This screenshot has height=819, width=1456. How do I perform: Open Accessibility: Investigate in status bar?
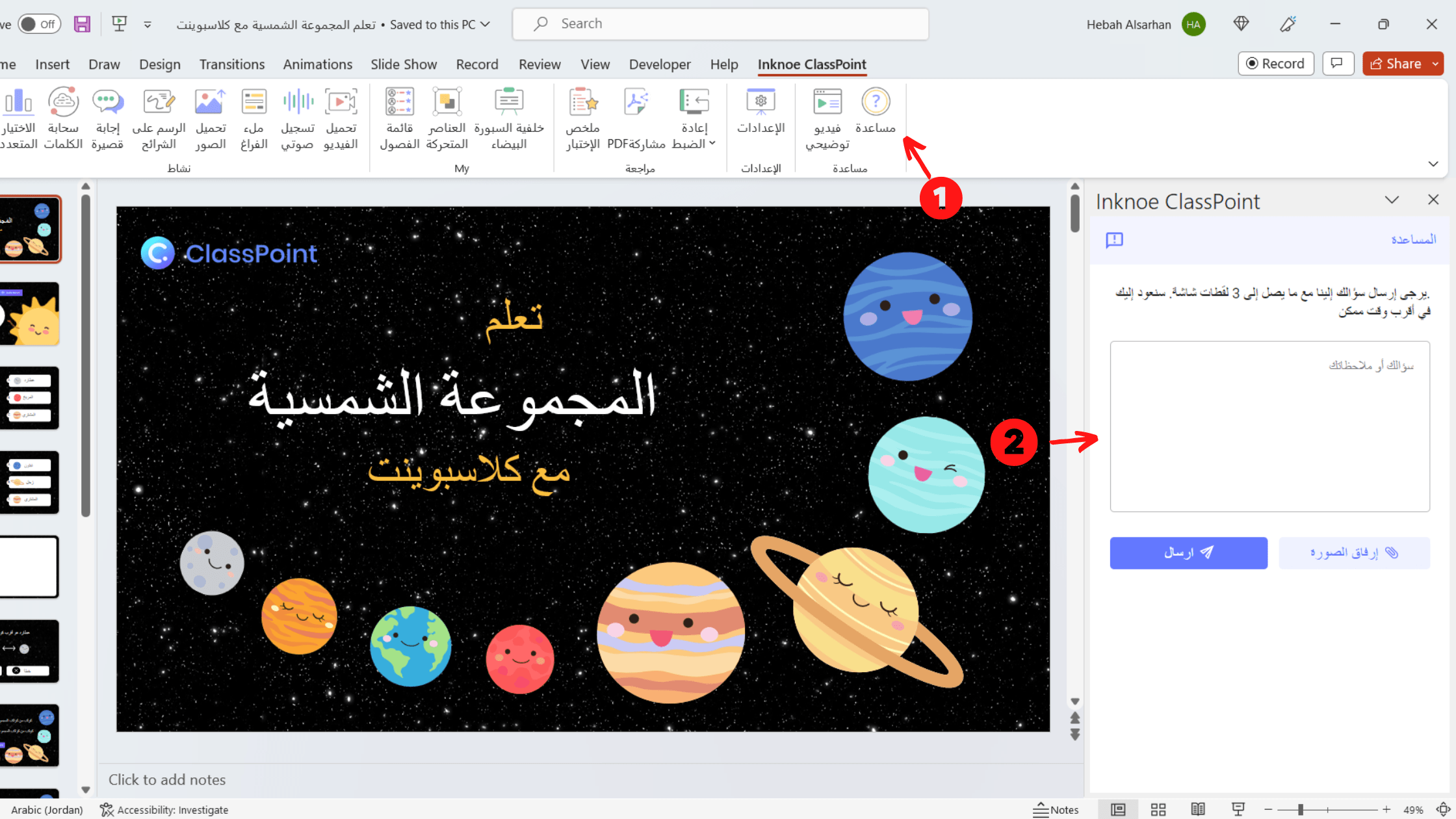click(x=164, y=810)
